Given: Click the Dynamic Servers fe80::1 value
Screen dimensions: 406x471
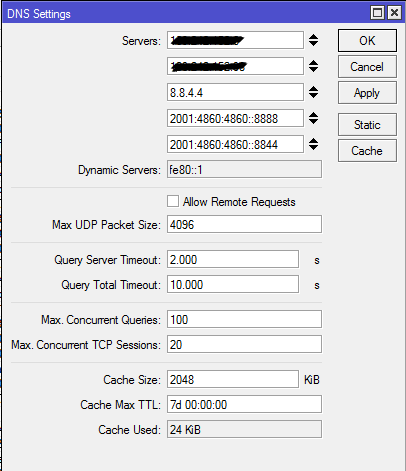Looking at the screenshot, I should (x=244, y=169).
